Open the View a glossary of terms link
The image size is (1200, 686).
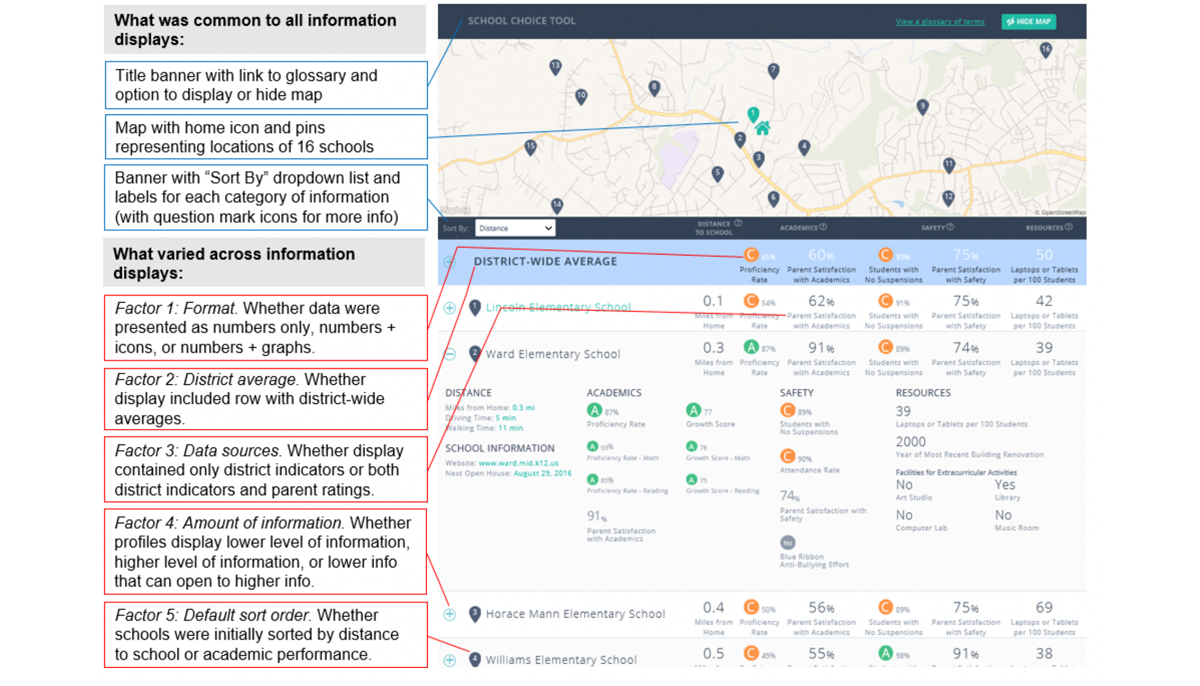point(939,22)
